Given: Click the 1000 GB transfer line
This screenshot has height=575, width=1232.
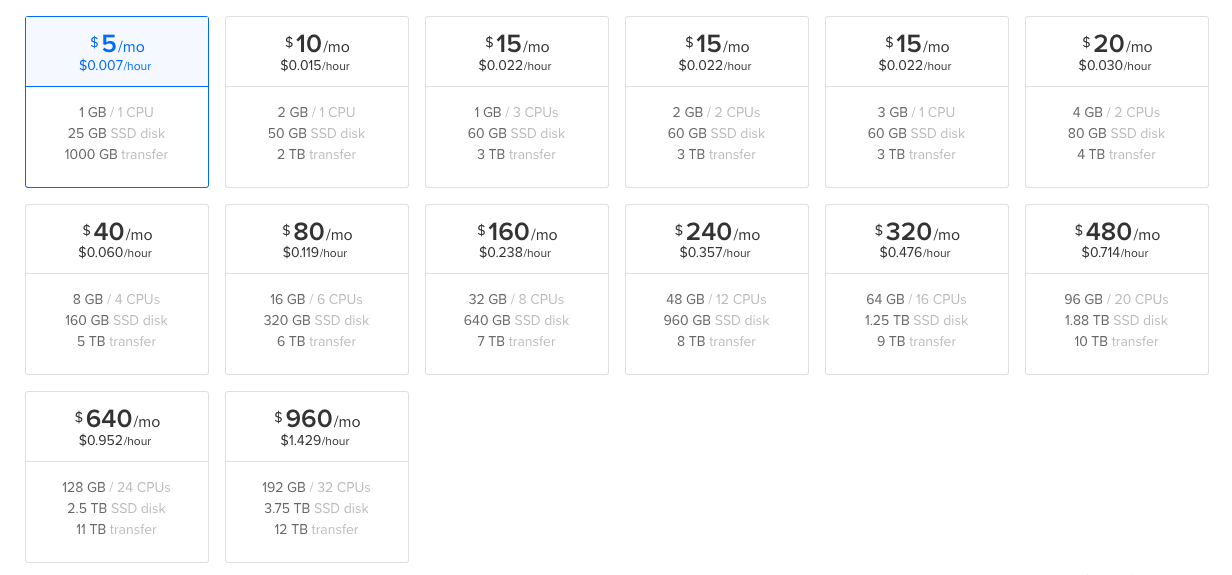Looking at the screenshot, I should tap(117, 154).
